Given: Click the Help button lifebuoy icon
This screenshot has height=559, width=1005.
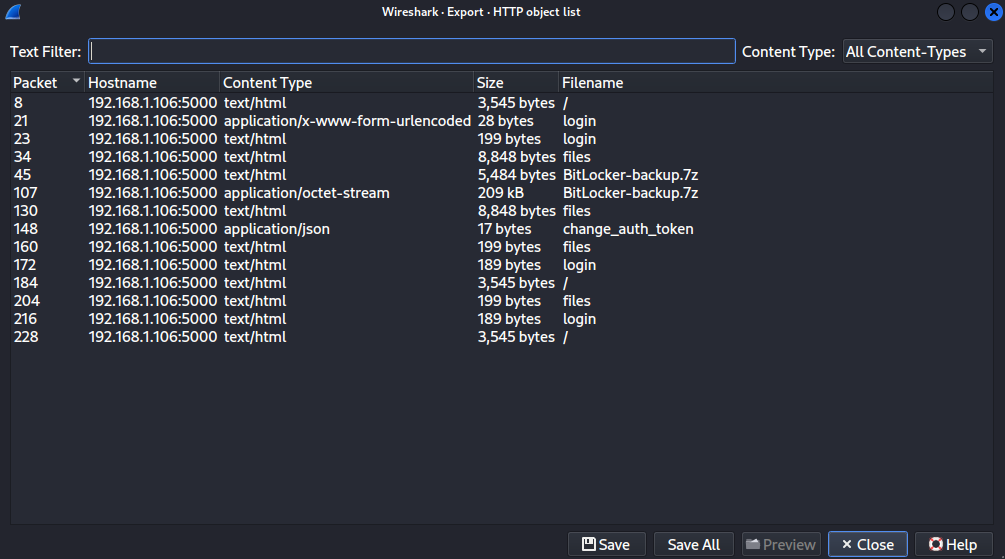Looking at the screenshot, I should pos(936,544).
